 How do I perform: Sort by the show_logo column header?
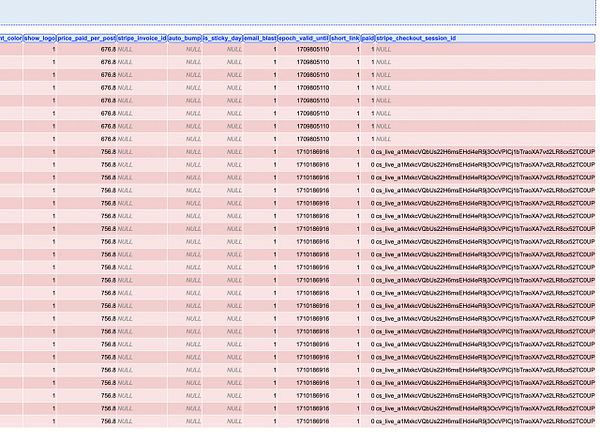click(40, 38)
